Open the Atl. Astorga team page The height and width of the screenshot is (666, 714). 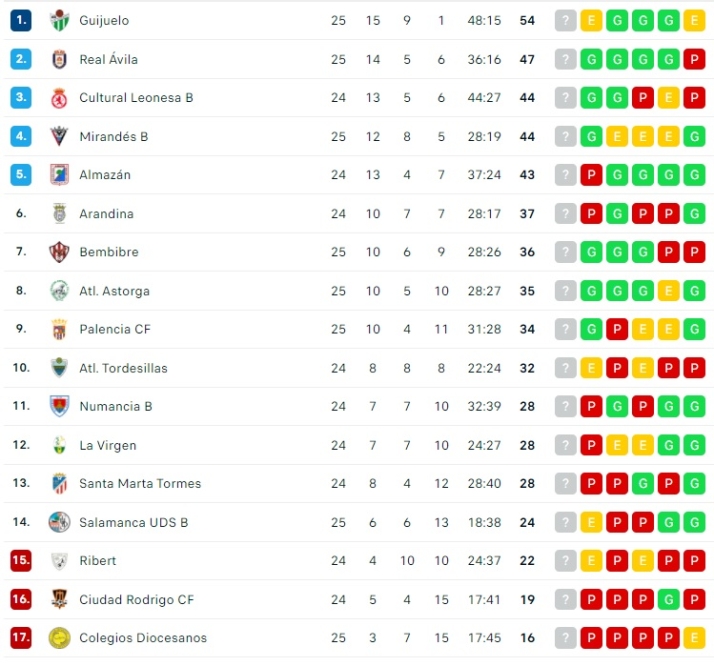point(114,291)
